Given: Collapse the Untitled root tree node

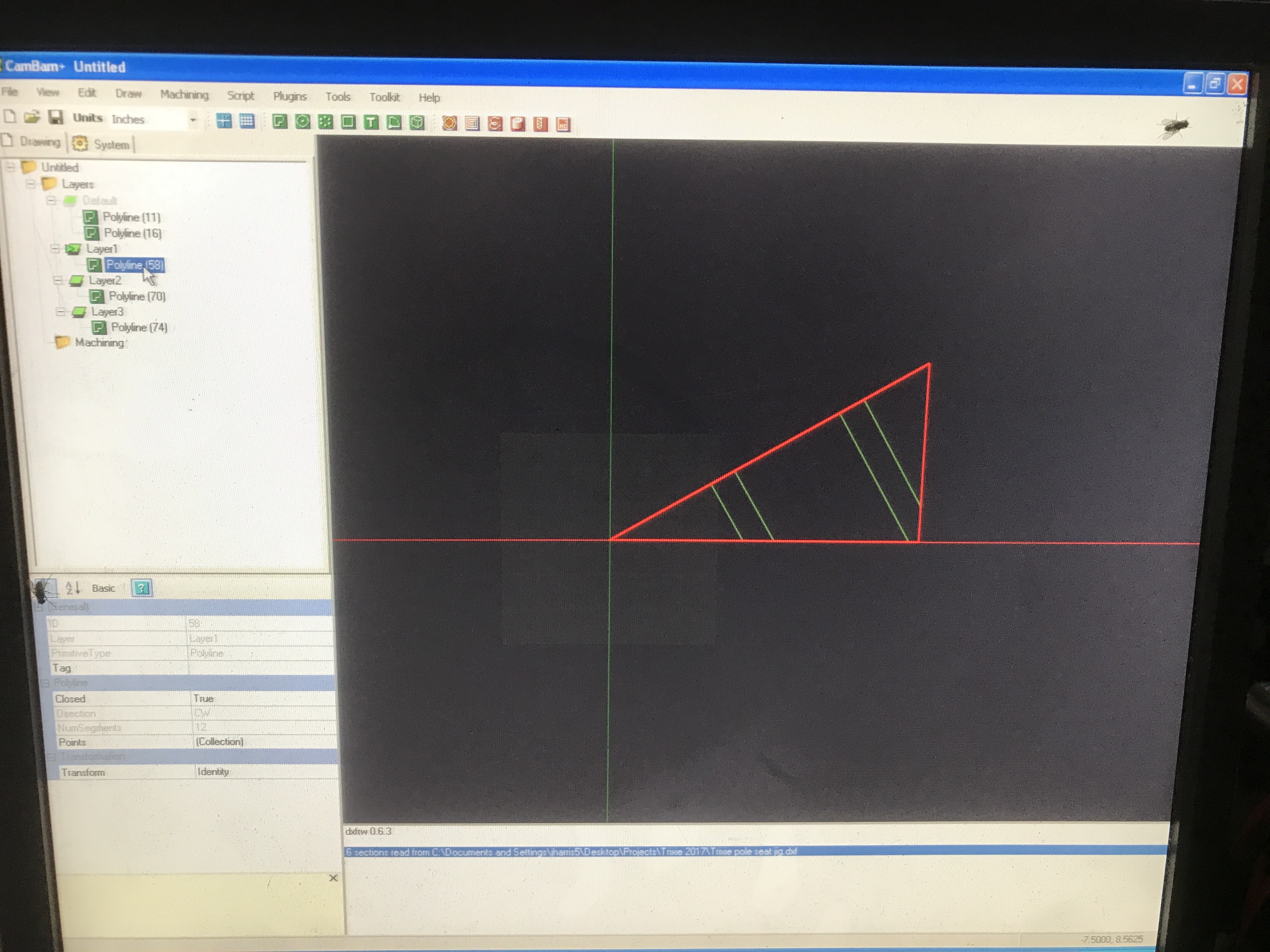Looking at the screenshot, I should 10,167.
